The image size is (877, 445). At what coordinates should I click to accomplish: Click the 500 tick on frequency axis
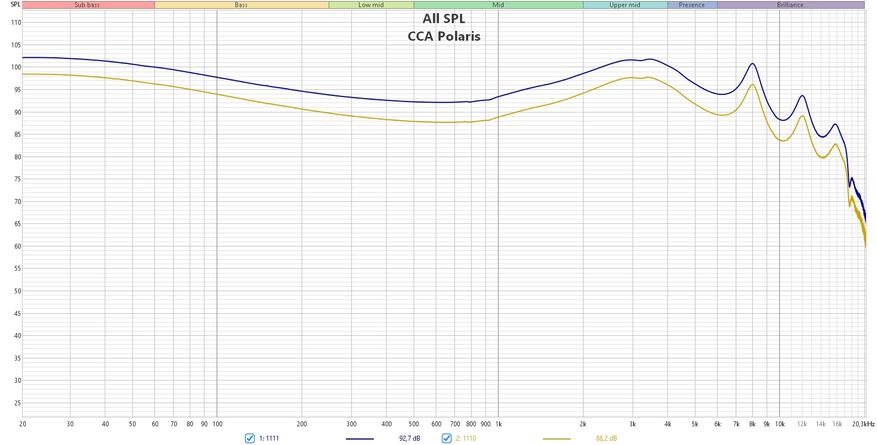tap(414, 424)
